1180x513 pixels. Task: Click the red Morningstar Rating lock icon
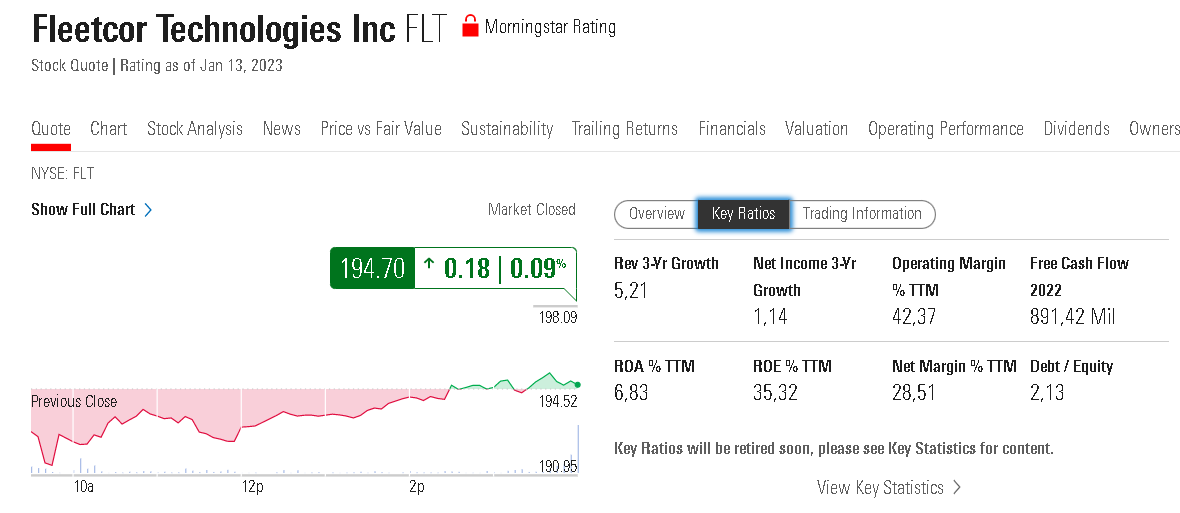tap(470, 26)
